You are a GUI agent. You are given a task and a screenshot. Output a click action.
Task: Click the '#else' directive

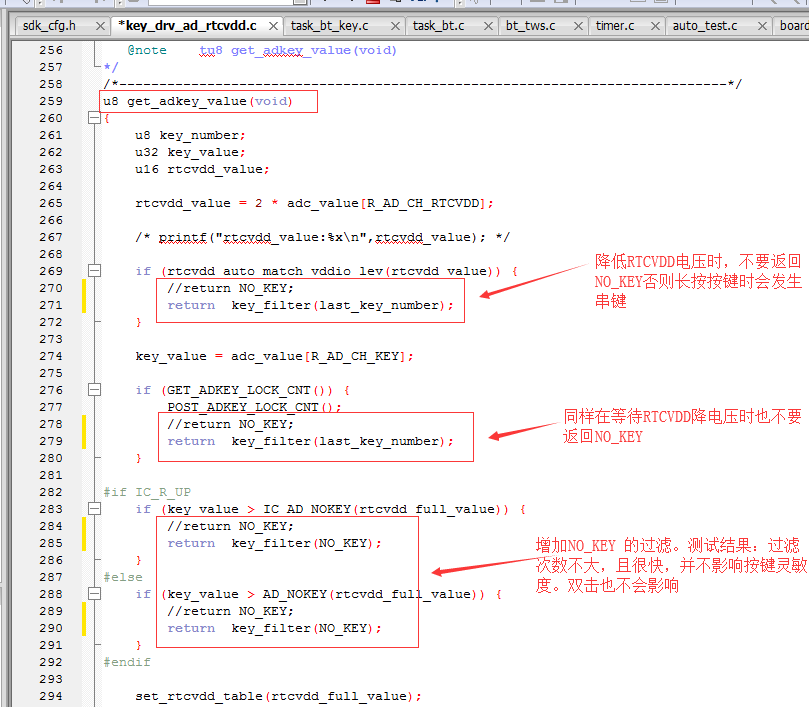point(123,577)
